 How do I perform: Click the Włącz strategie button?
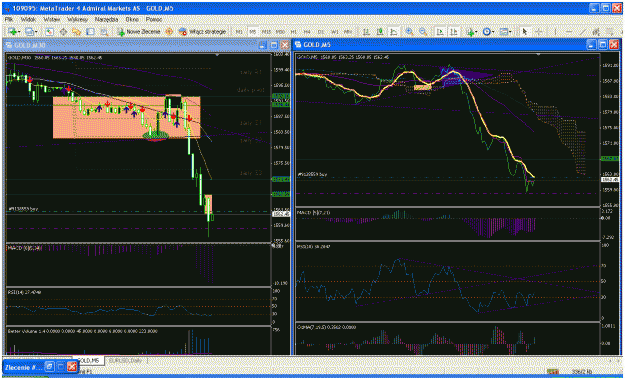[x=202, y=32]
